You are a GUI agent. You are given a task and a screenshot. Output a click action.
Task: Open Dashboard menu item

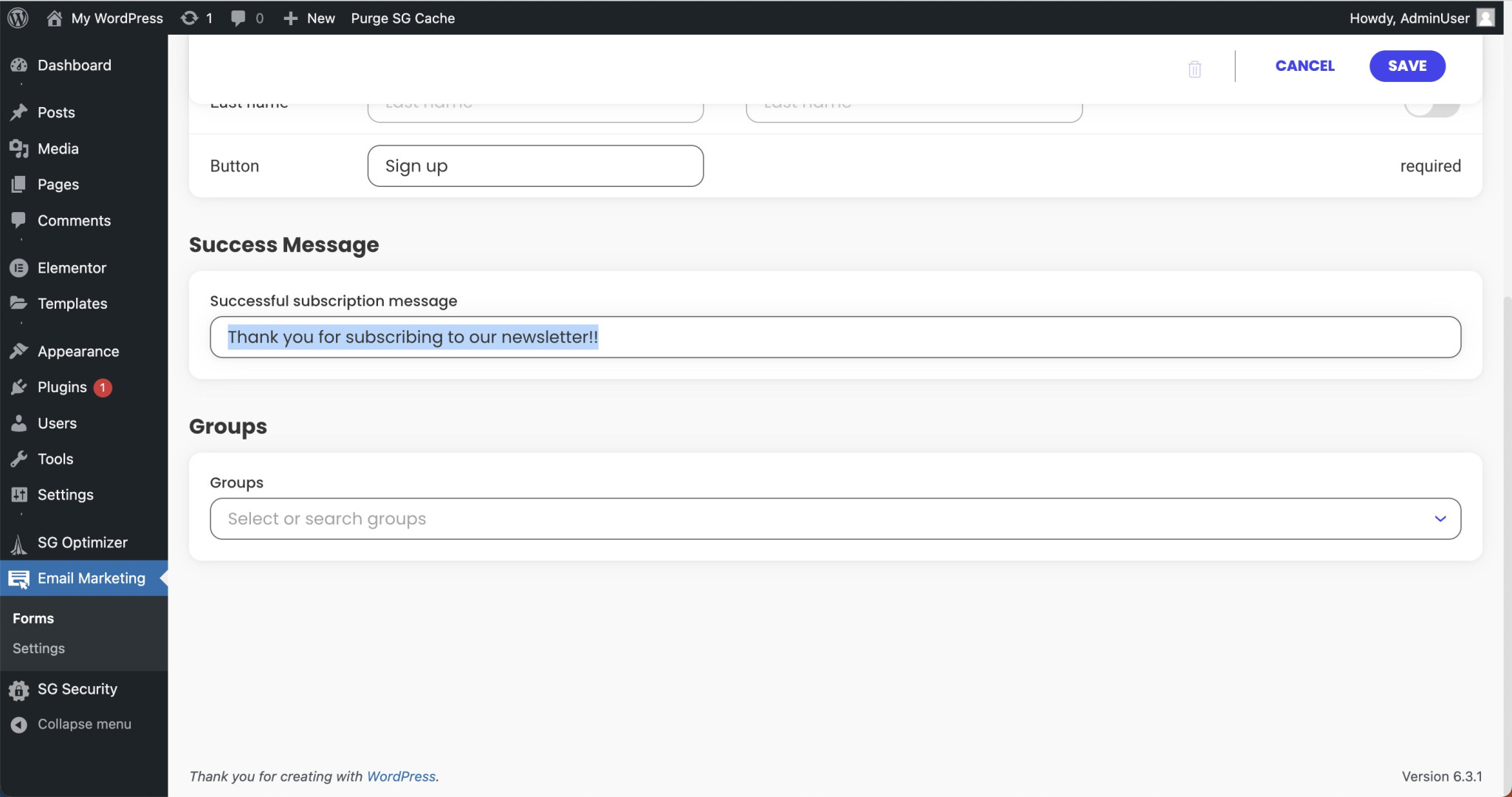83,65
